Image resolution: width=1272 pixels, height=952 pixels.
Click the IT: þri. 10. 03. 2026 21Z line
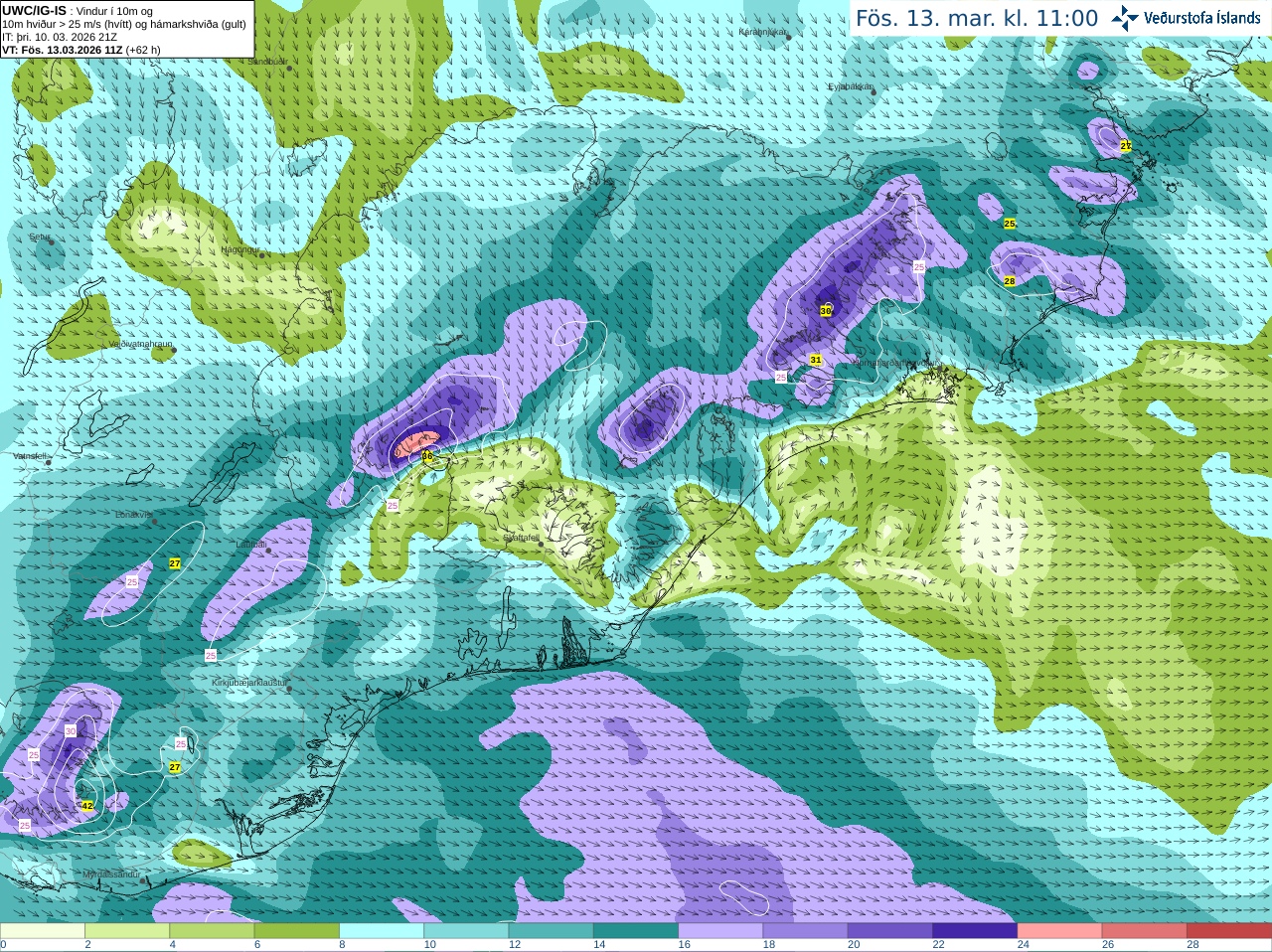tap(60, 37)
